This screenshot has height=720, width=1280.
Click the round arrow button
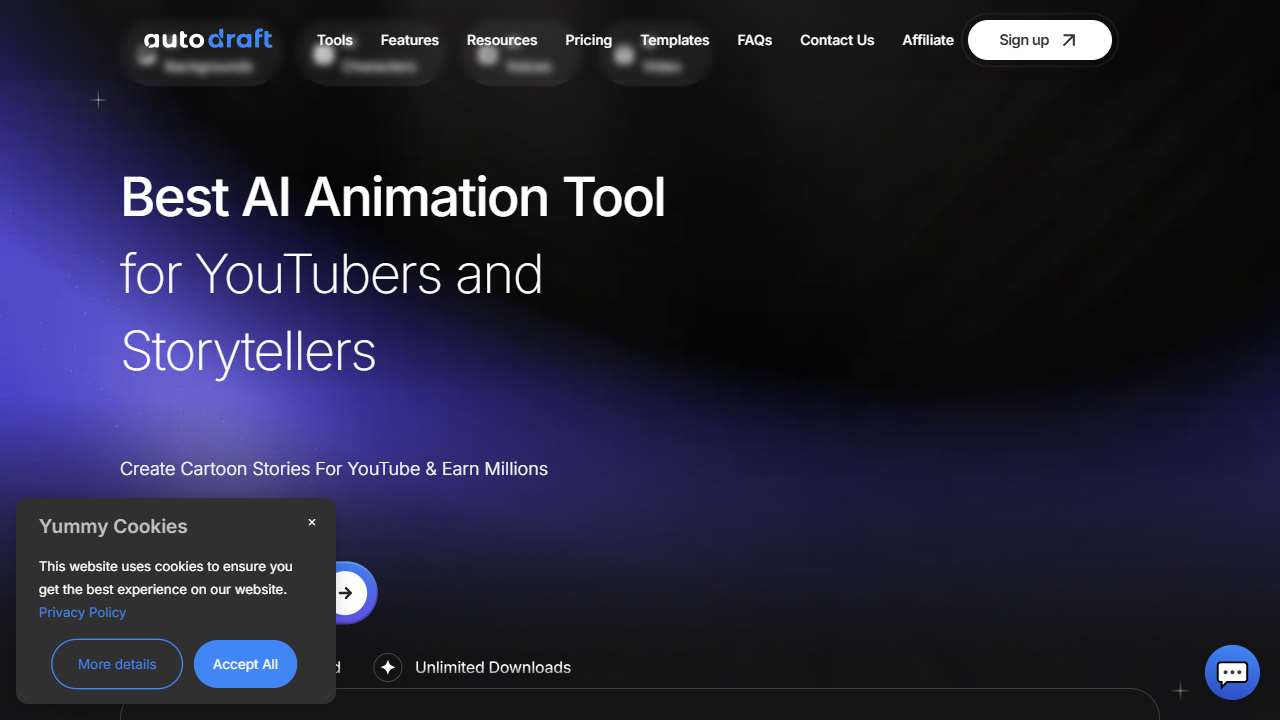point(346,593)
